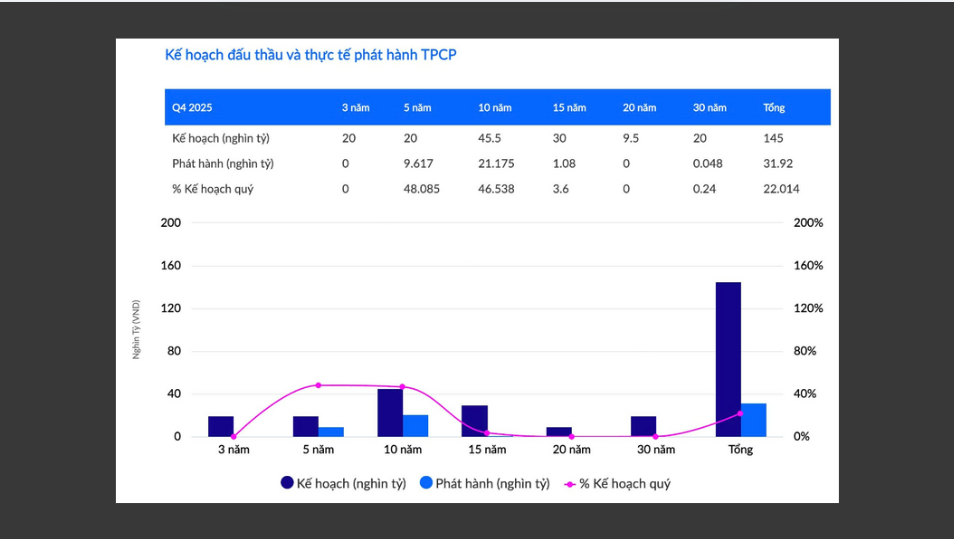Click the dark blue 20 năm bar
Viewport: 954px width, 539px height.
click(559, 432)
